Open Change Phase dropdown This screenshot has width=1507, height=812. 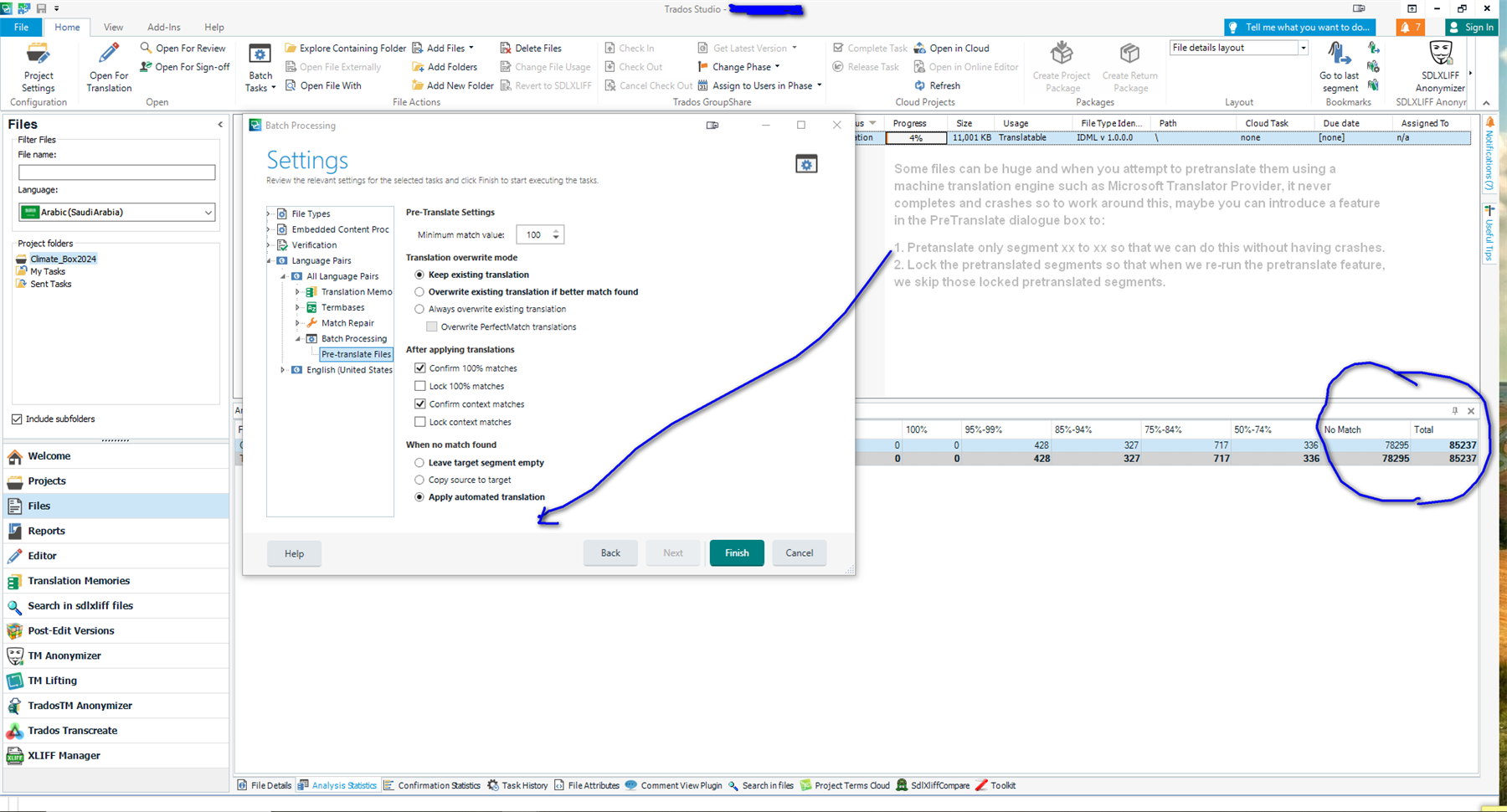739,67
